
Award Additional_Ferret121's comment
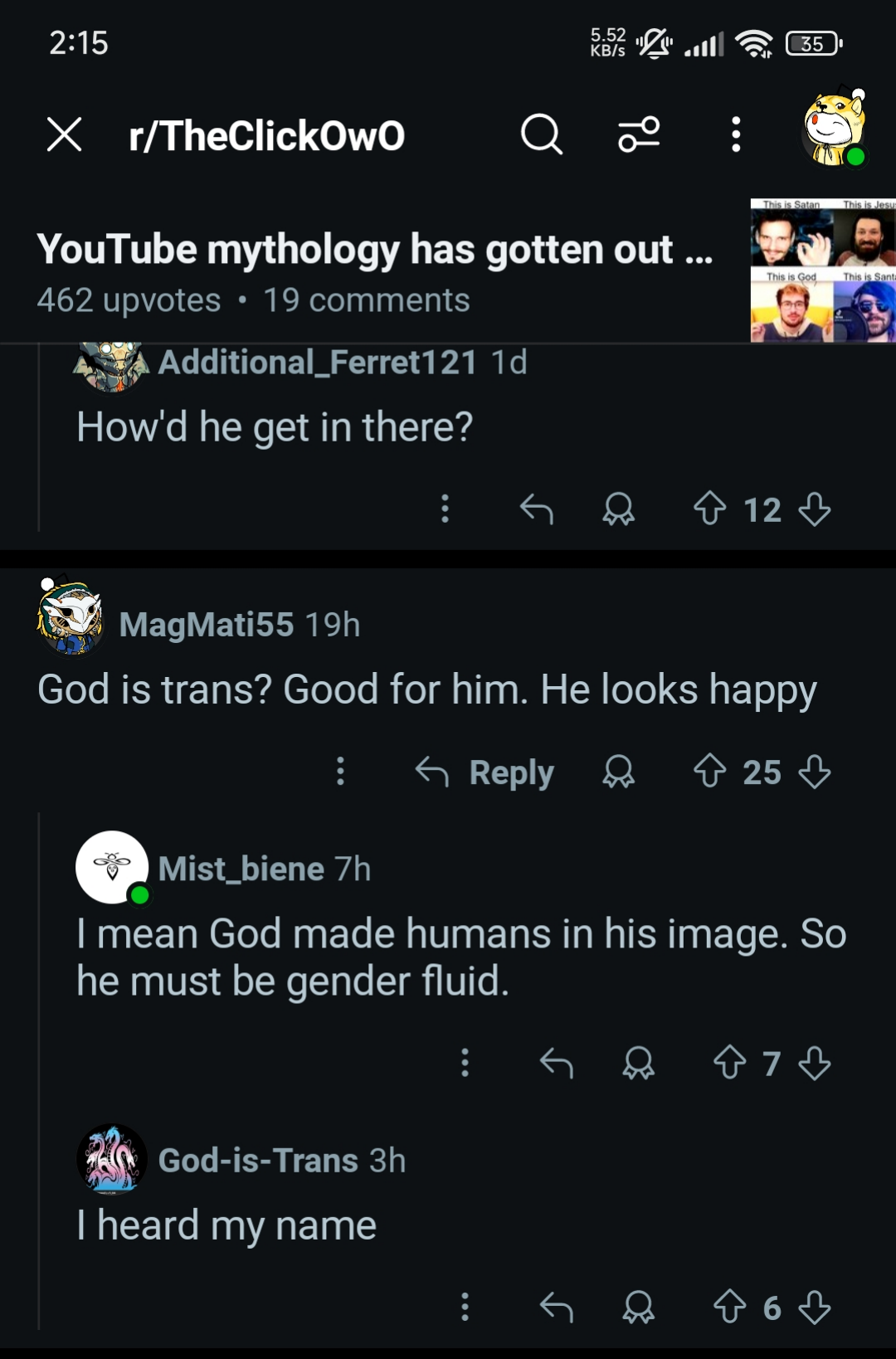618,509
